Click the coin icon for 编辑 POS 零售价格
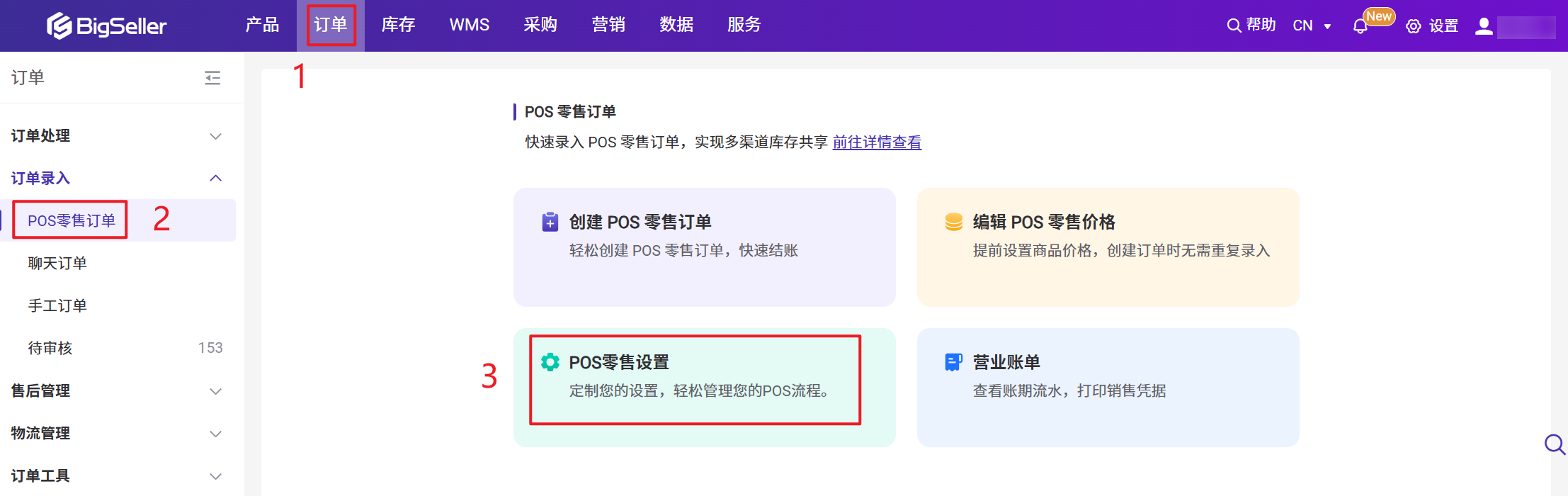Image resolution: width=1568 pixels, height=496 pixels. click(x=954, y=222)
